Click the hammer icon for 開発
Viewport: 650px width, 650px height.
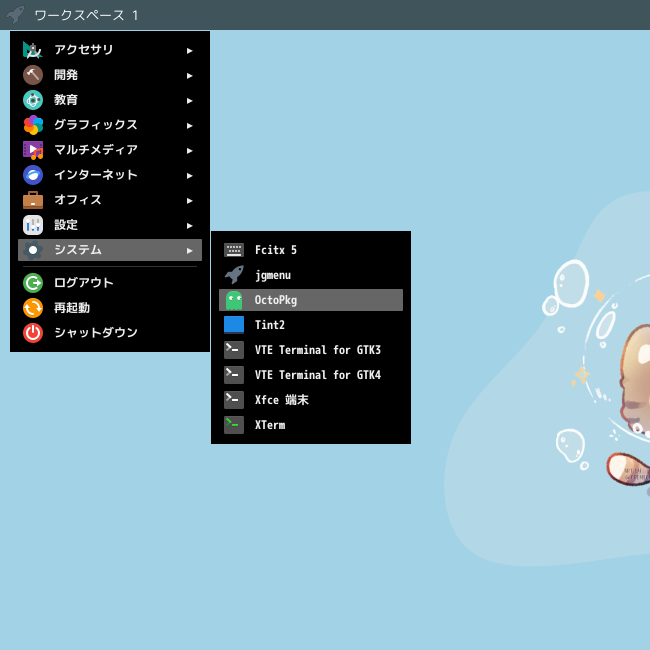33,75
